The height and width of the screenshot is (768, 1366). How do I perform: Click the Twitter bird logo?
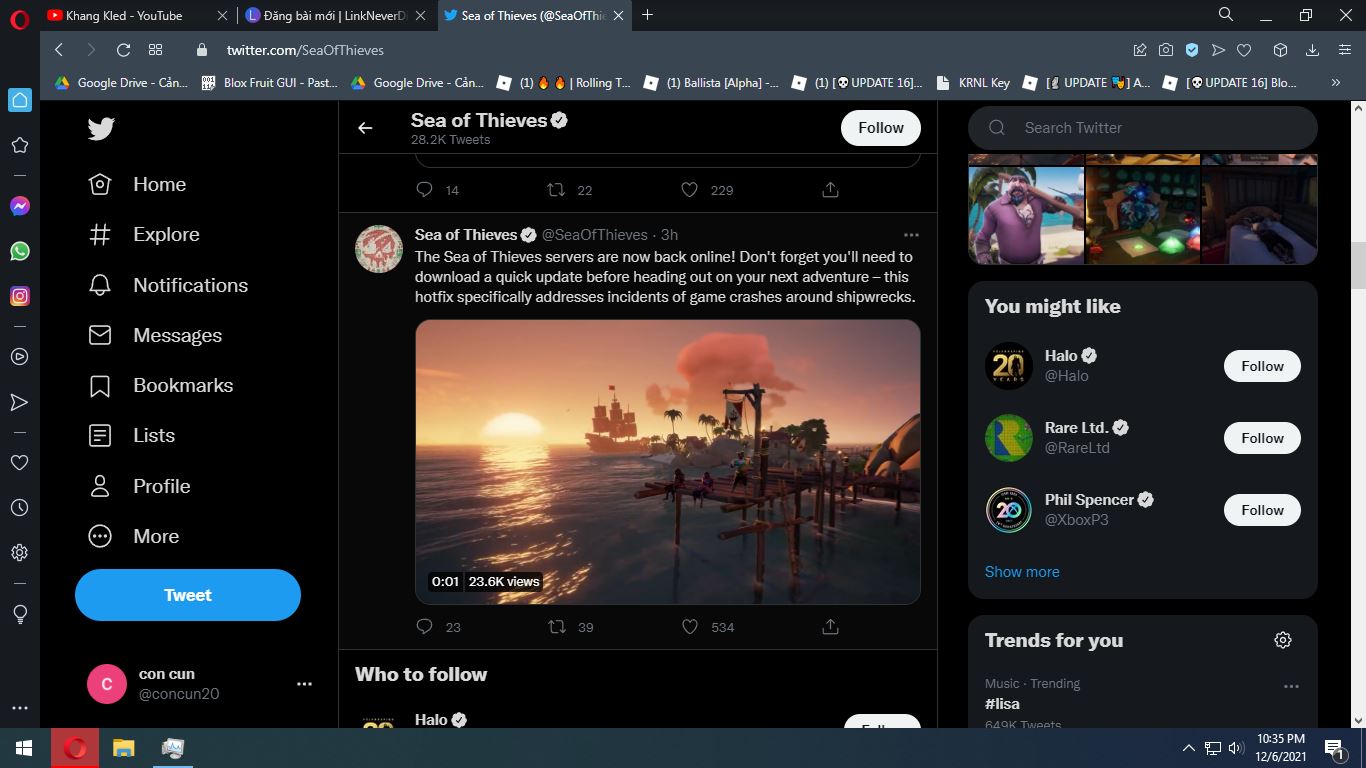[x=101, y=129]
